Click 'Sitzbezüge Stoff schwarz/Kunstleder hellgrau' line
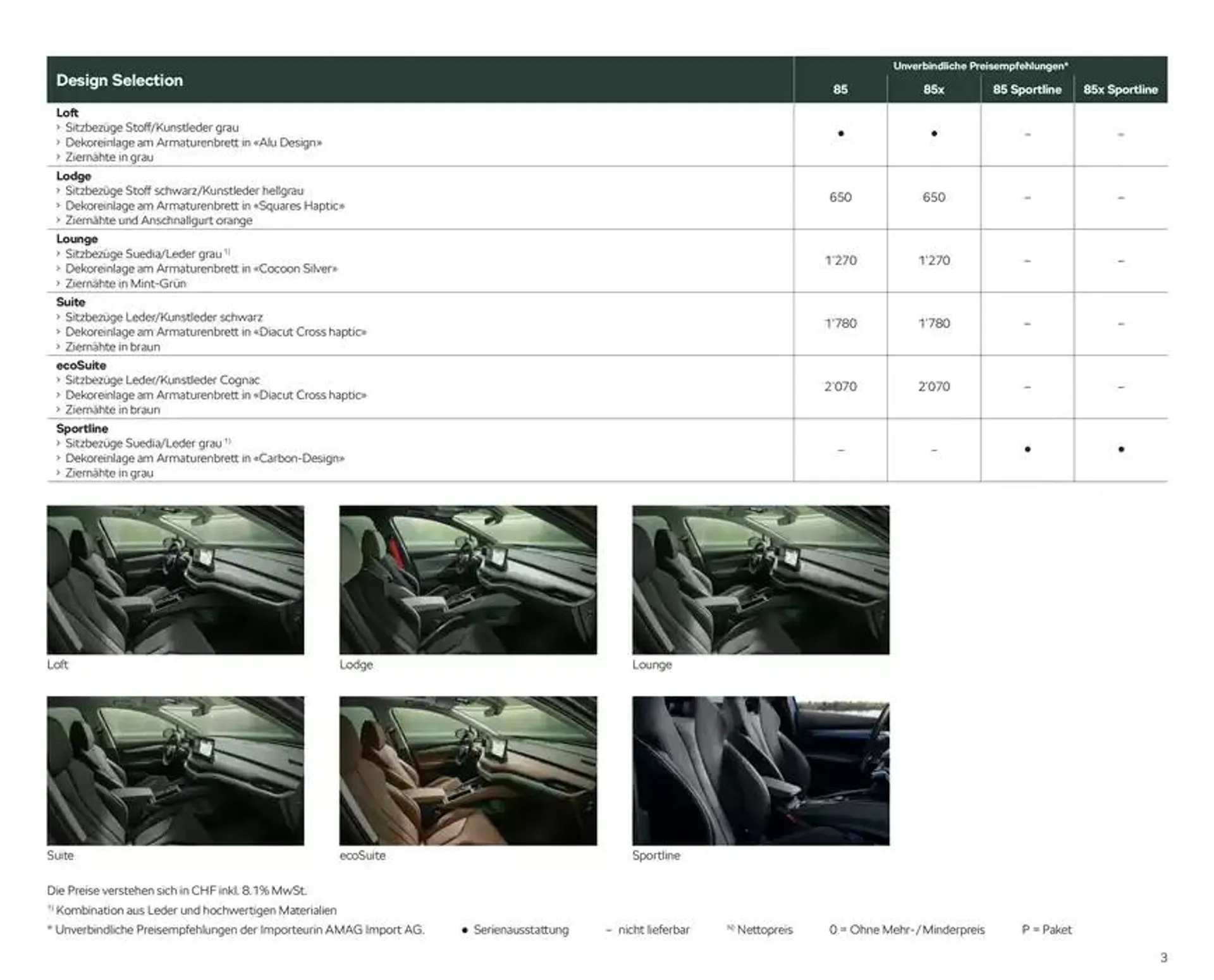1214x980 pixels. (184, 191)
